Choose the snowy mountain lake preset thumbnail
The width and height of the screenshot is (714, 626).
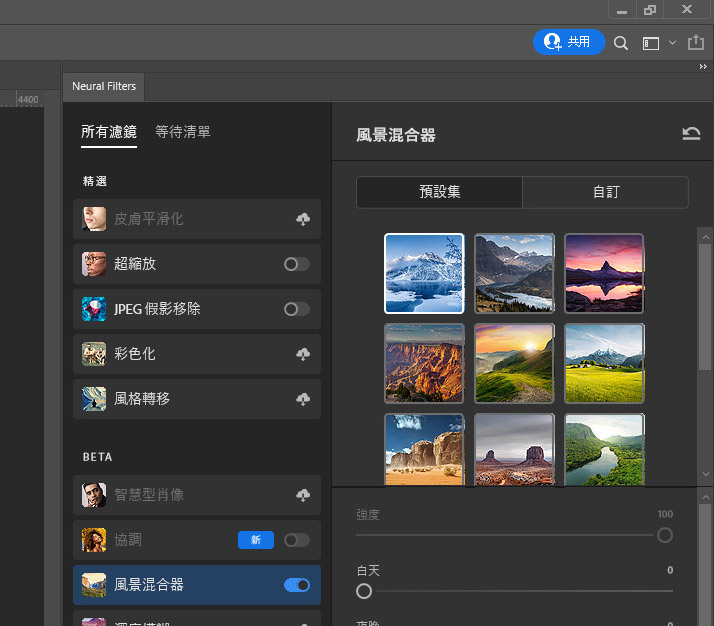[x=424, y=273]
